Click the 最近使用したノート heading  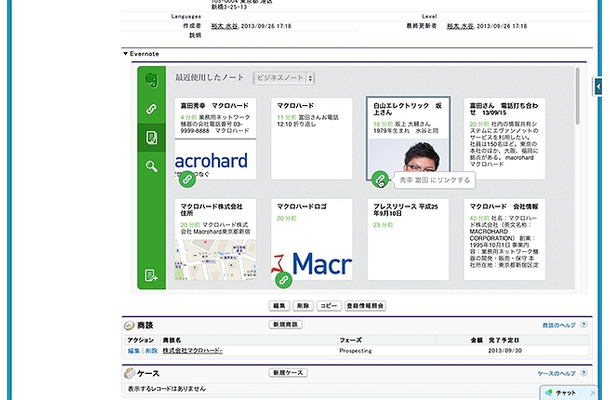point(209,77)
